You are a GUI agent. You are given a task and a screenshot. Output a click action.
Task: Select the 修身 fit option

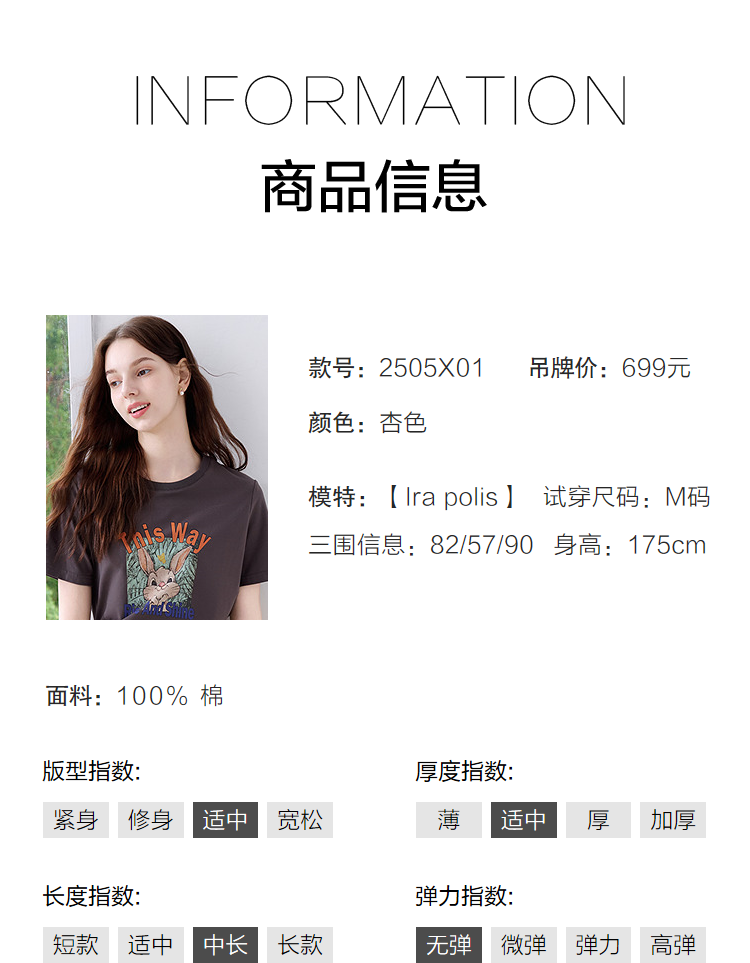point(150,820)
